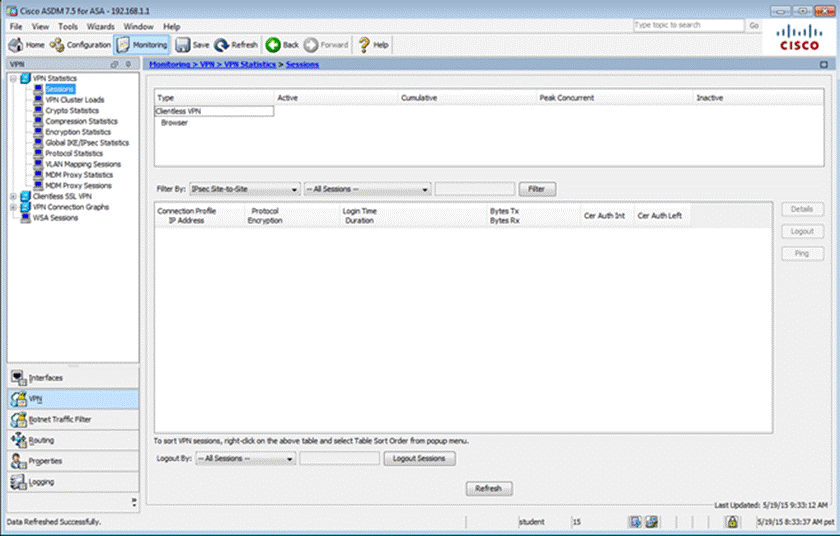Open the Filter By IPsec Site-to-Site dropdown
Image resolution: width=840 pixels, height=536 pixels.
(244, 189)
